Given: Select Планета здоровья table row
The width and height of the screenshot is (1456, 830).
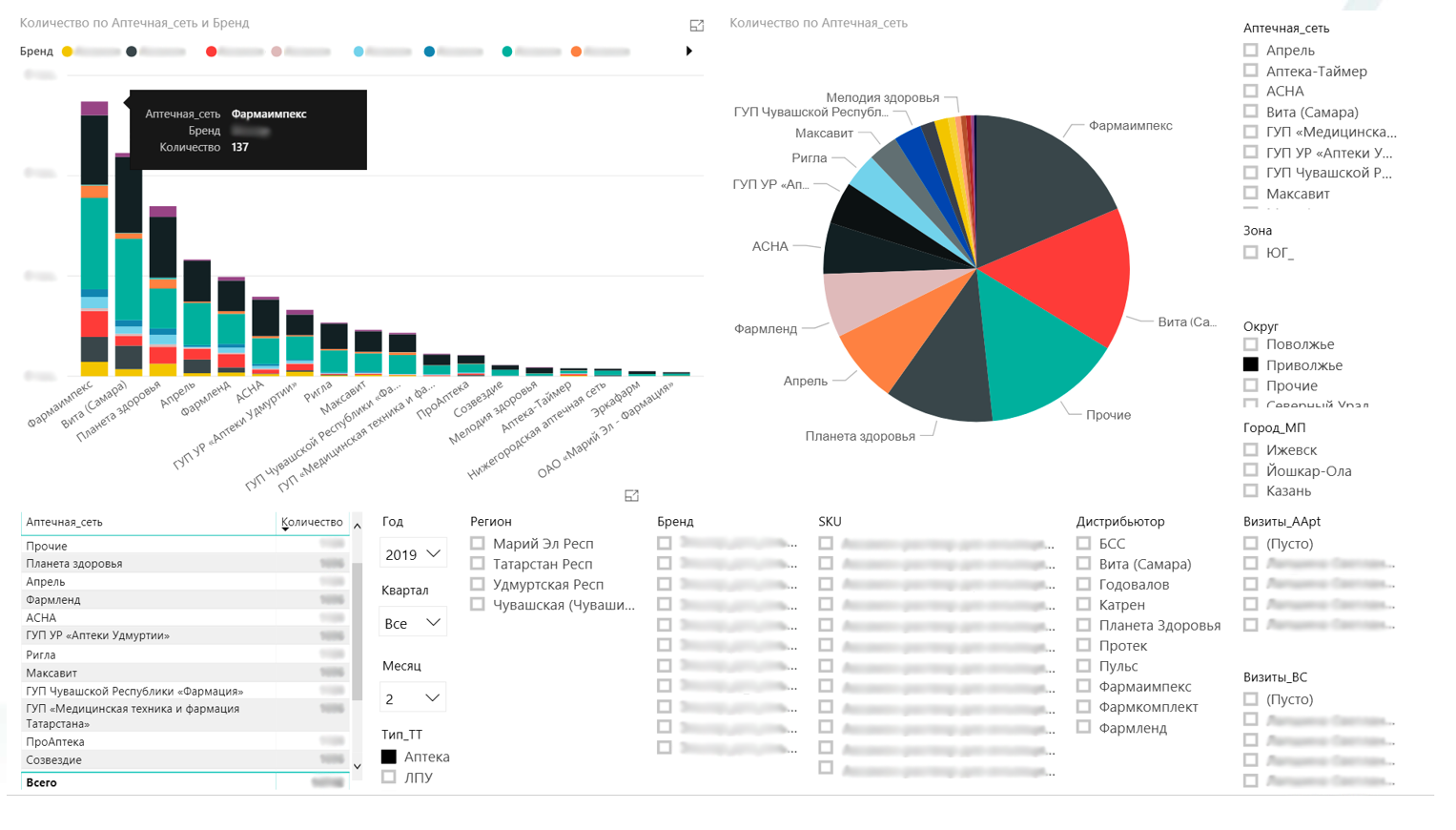Looking at the screenshot, I should [x=185, y=563].
